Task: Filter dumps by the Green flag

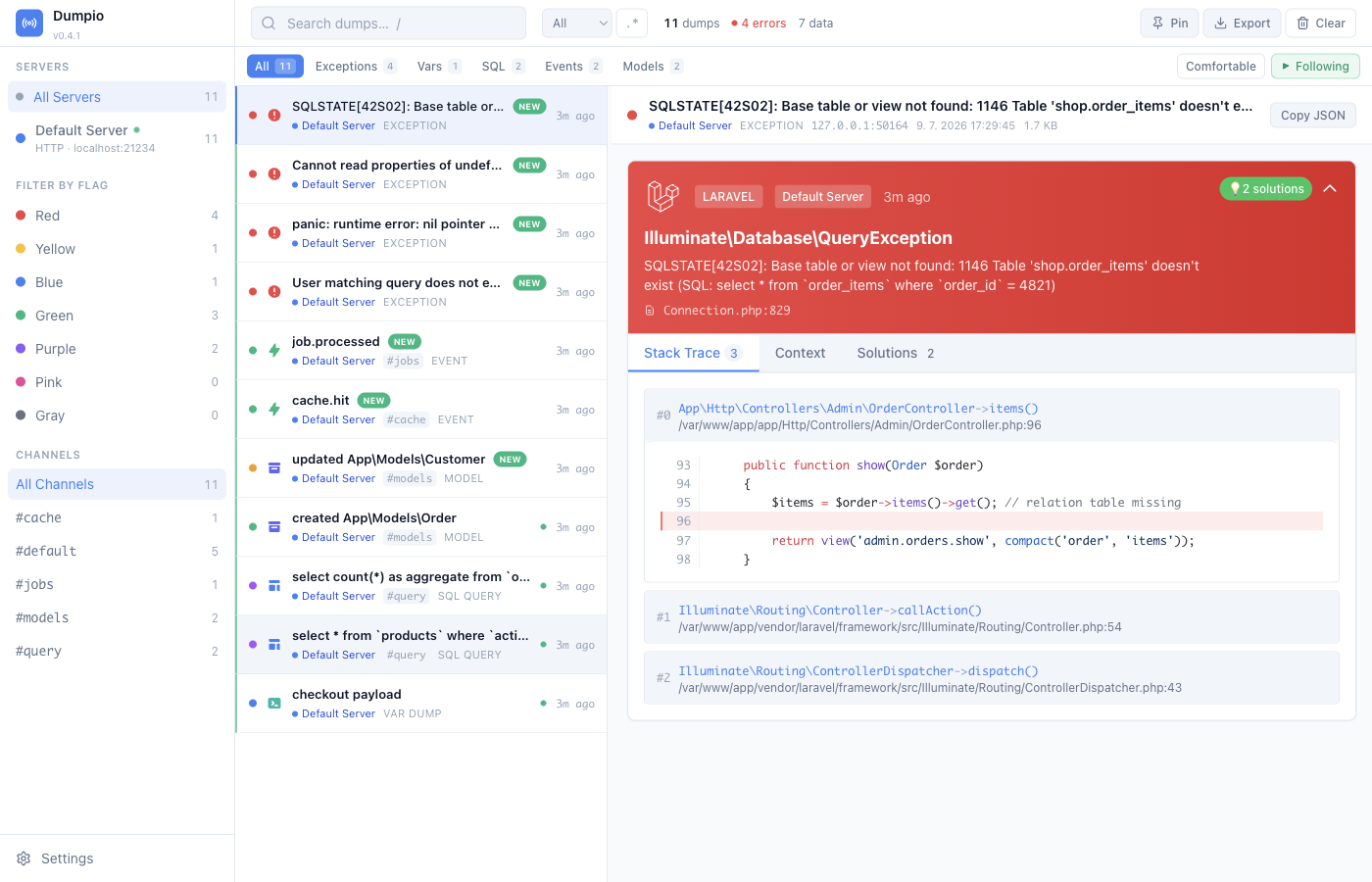Action: (x=117, y=316)
